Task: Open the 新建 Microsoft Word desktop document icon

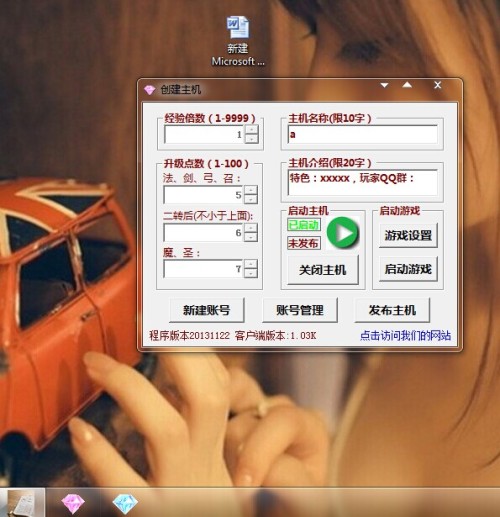Action: pyautogui.click(x=238, y=41)
